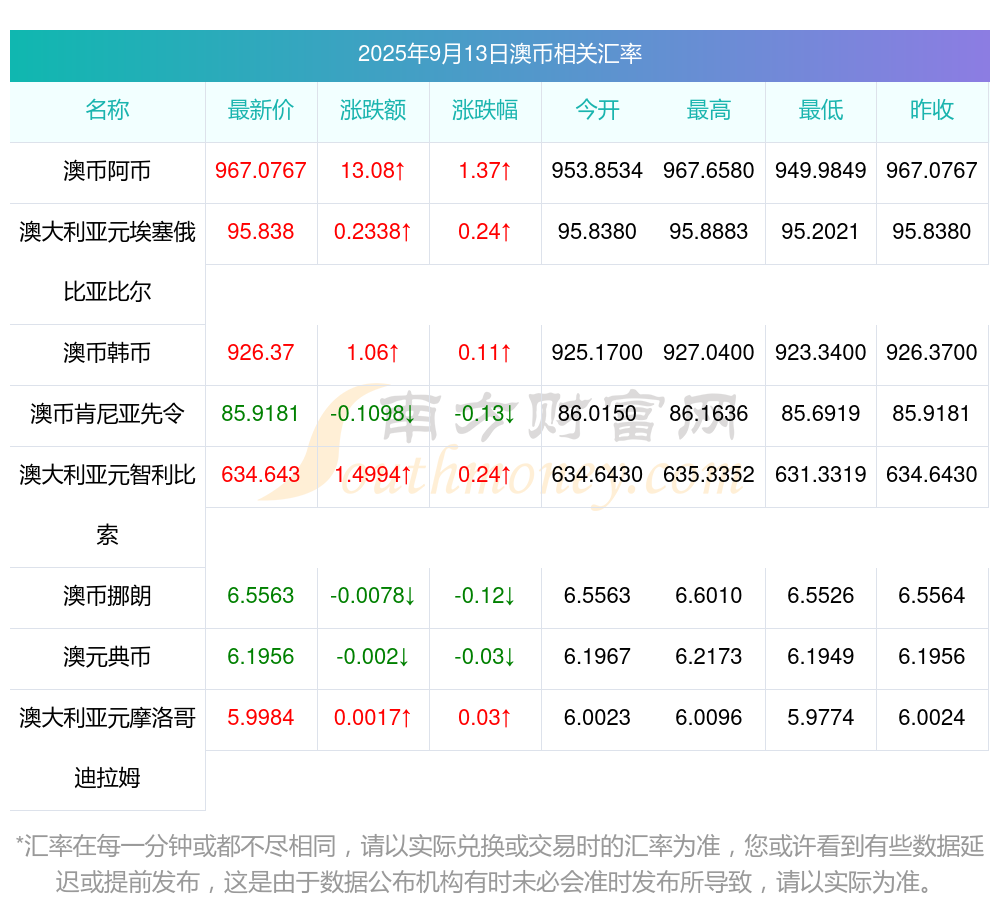This screenshot has width=1000, height=913.
Task: Click change percent 0.11↑
Action: click(x=485, y=353)
